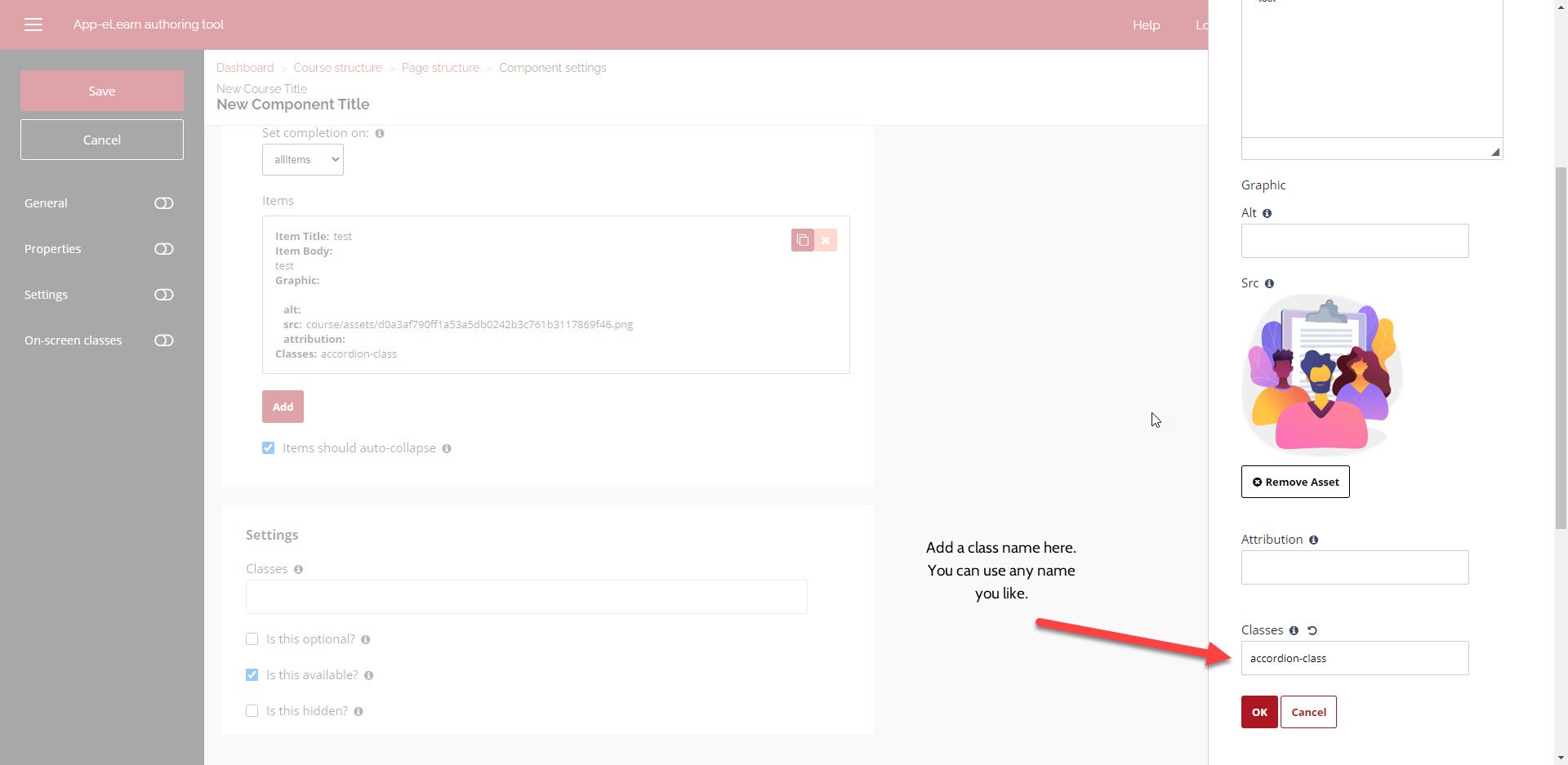Confirm item edits with OK button
The width and height of the screenshot is (1568, 765).
click(1259, 712)
